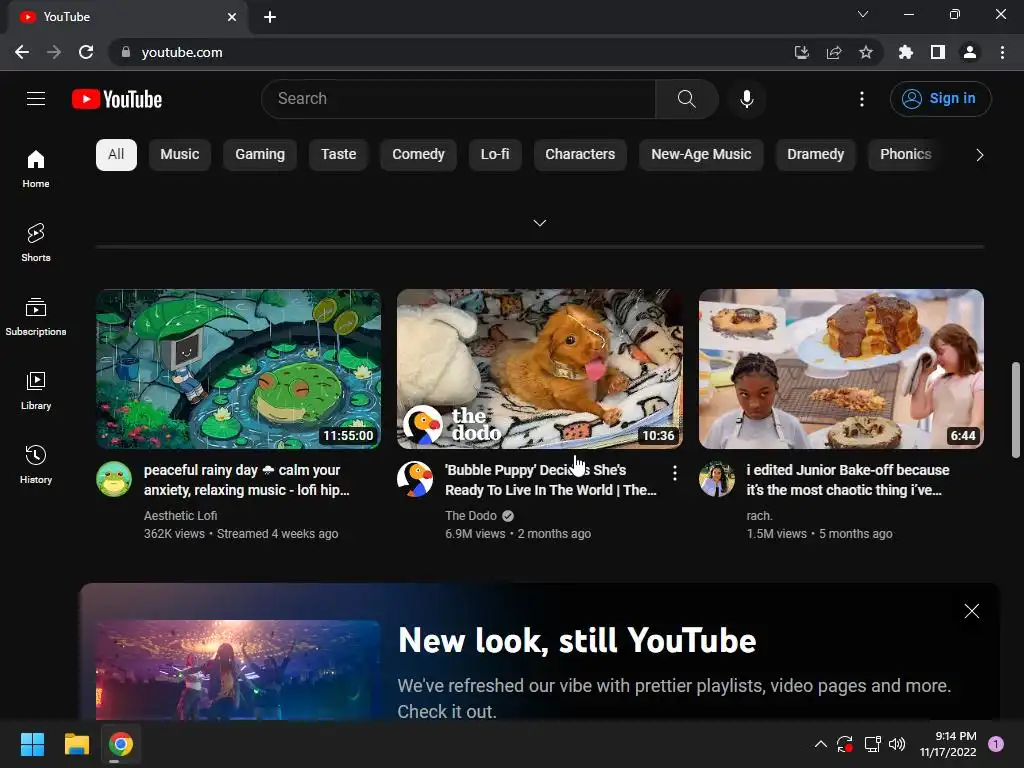Click the YouTube search input field

coord(458,99)
